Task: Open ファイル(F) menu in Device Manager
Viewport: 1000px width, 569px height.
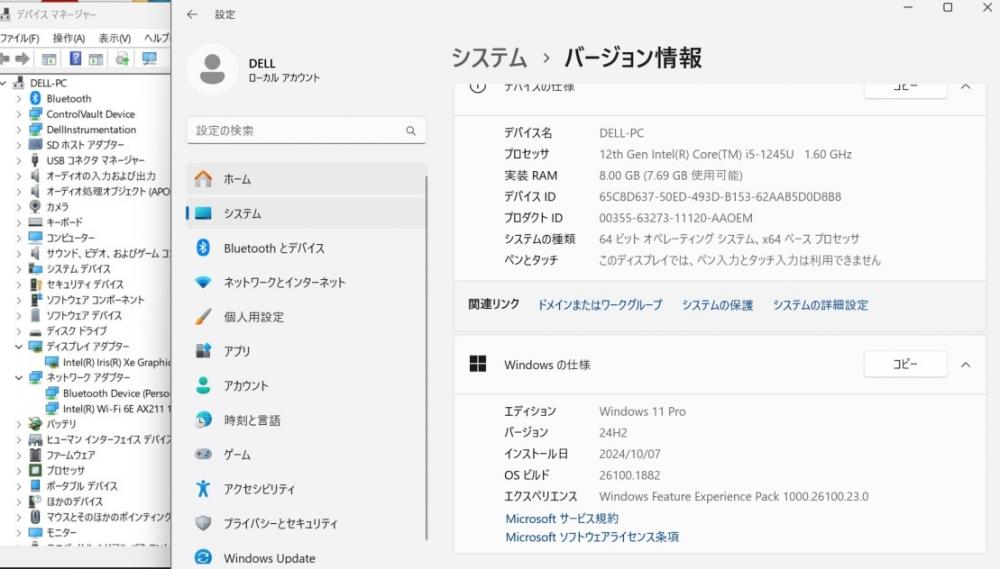Action: pos(20,38)
